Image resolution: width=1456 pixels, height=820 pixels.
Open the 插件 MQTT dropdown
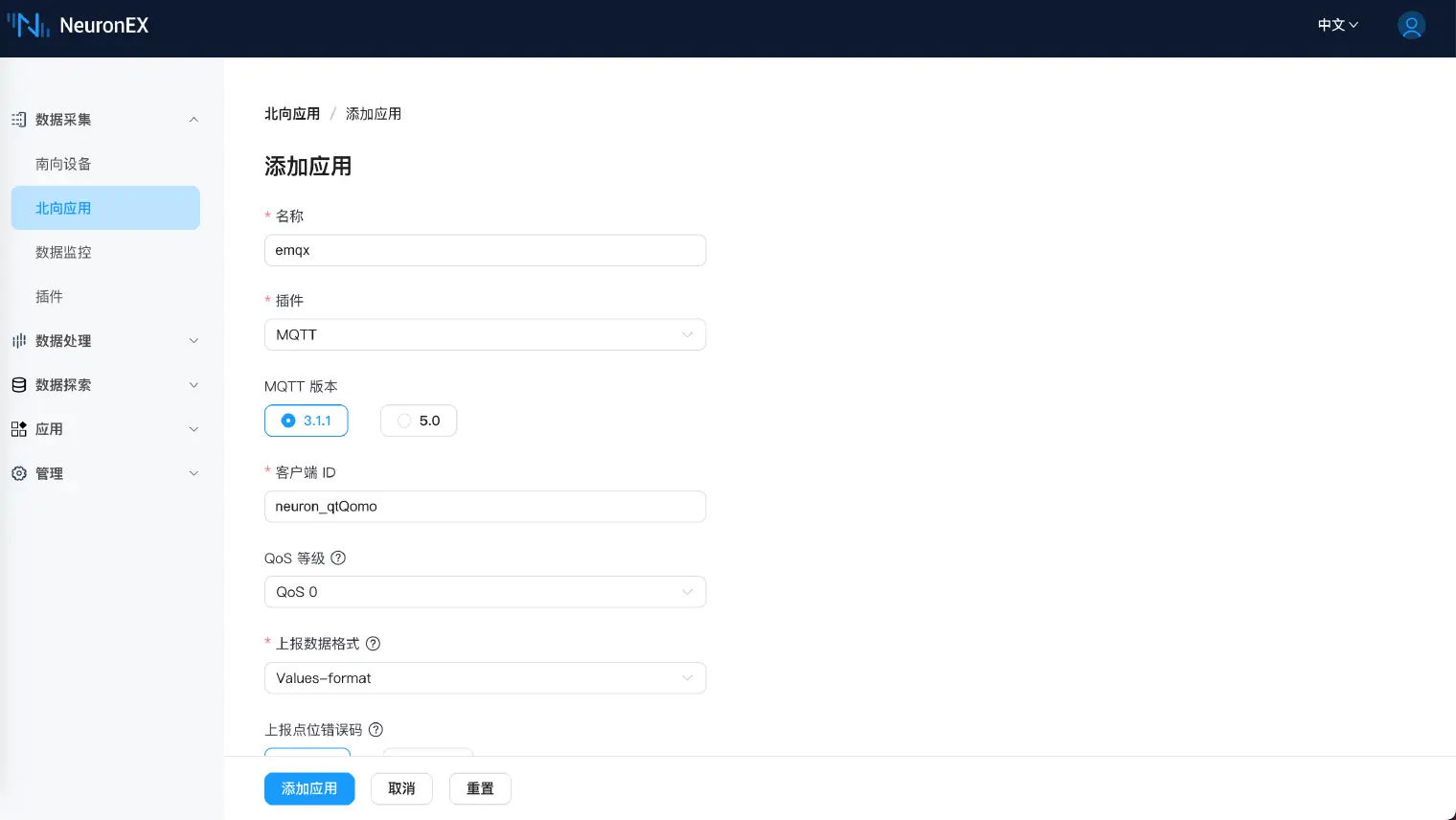[485, 334]
